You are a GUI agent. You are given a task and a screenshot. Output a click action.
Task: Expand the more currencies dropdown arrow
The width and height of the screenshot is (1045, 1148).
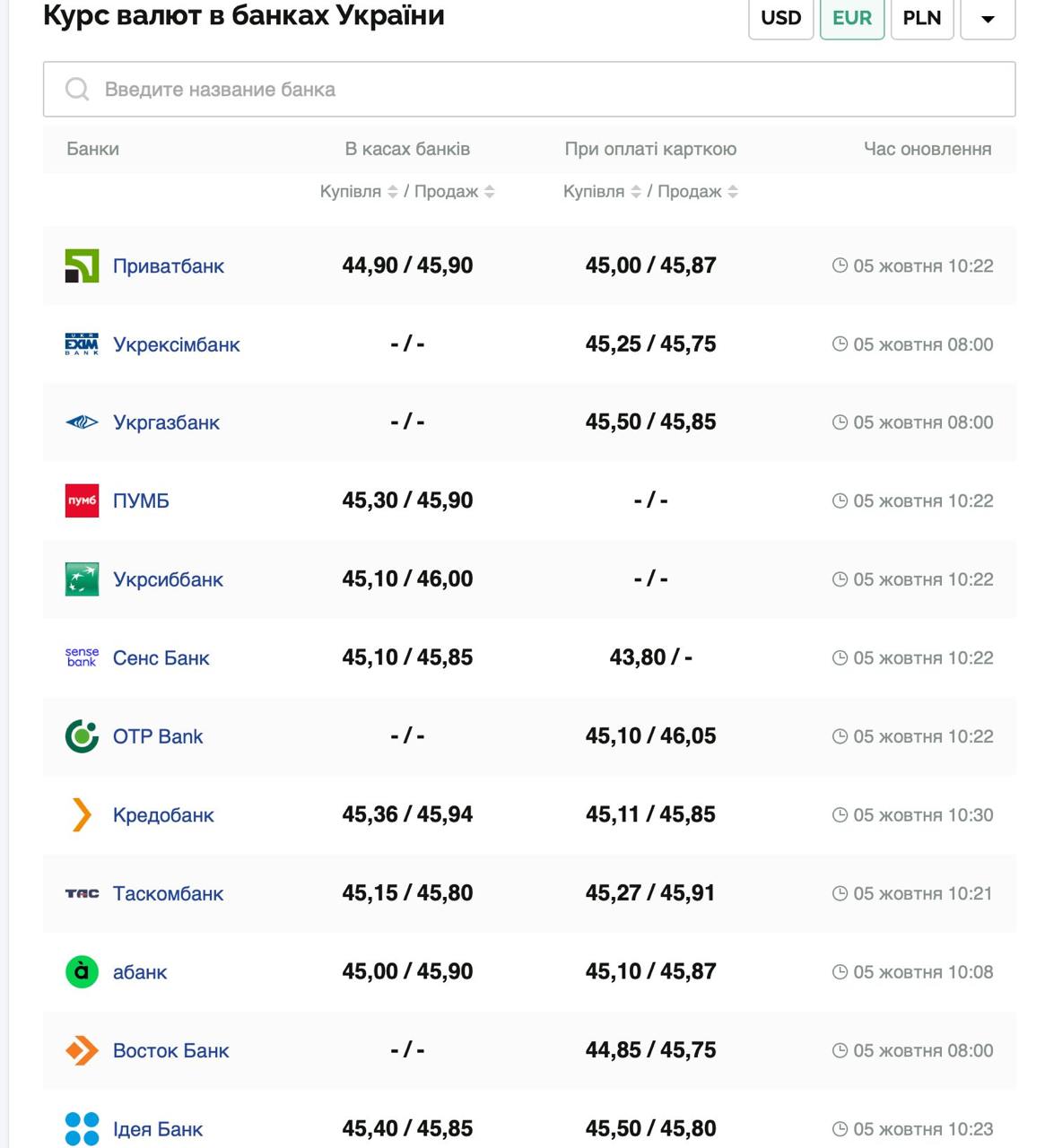(x=987, y=19)
